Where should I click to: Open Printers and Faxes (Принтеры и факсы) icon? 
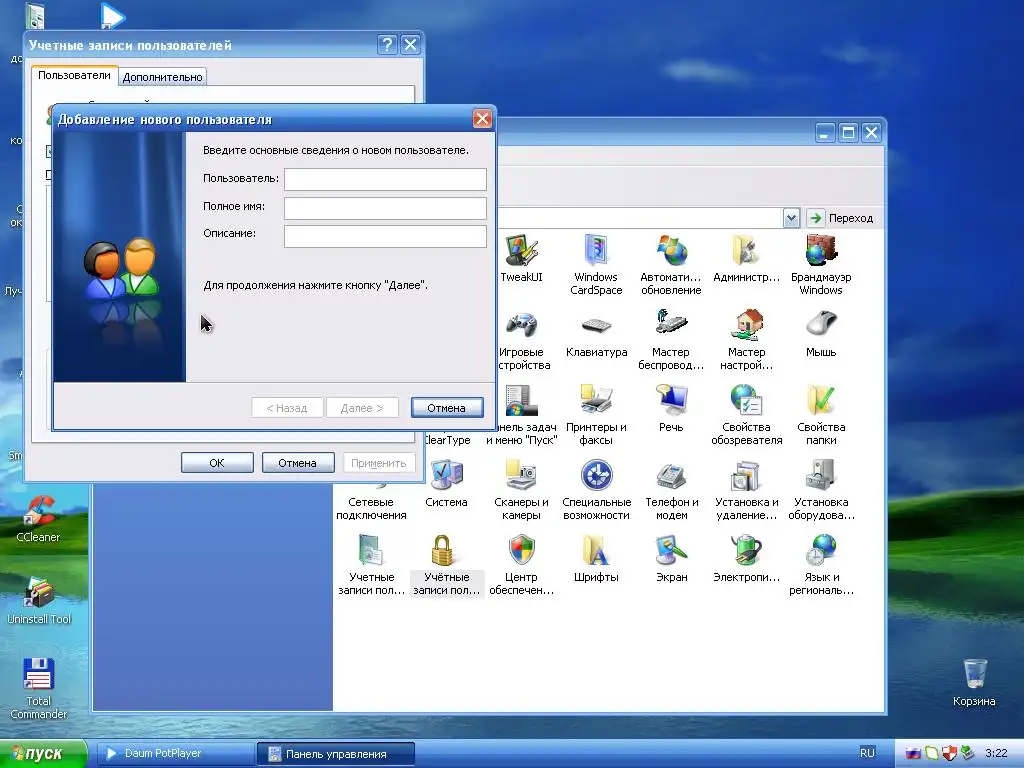pyautogui.click(x=596, y=400)
